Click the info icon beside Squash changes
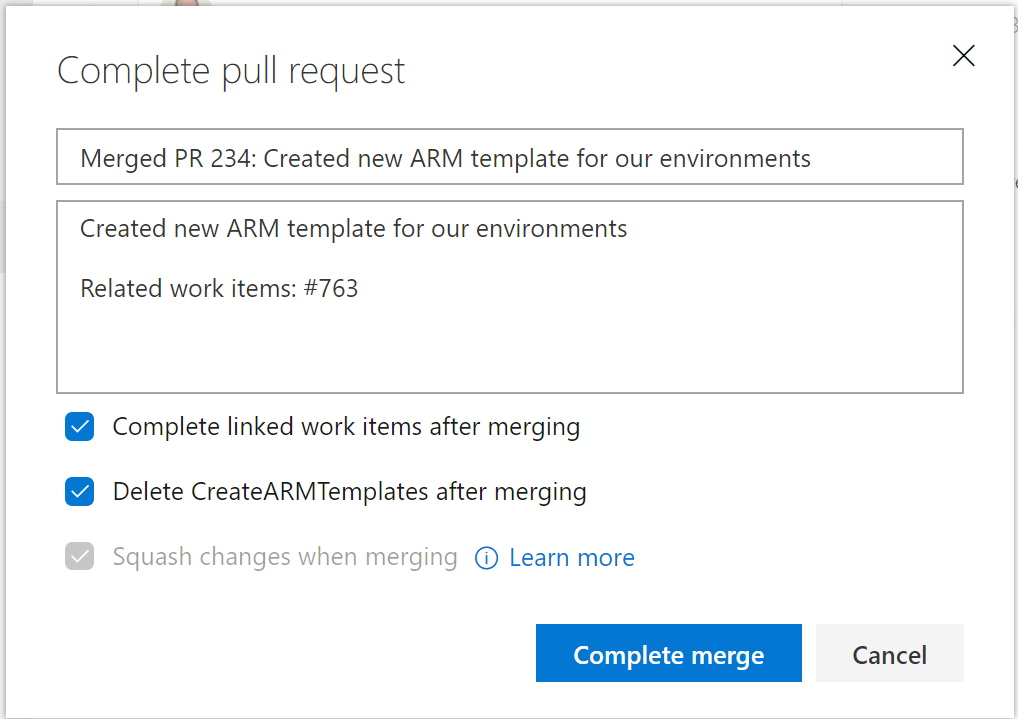The width and height of the screenshot is (1034, 726). tap(486, 558)
